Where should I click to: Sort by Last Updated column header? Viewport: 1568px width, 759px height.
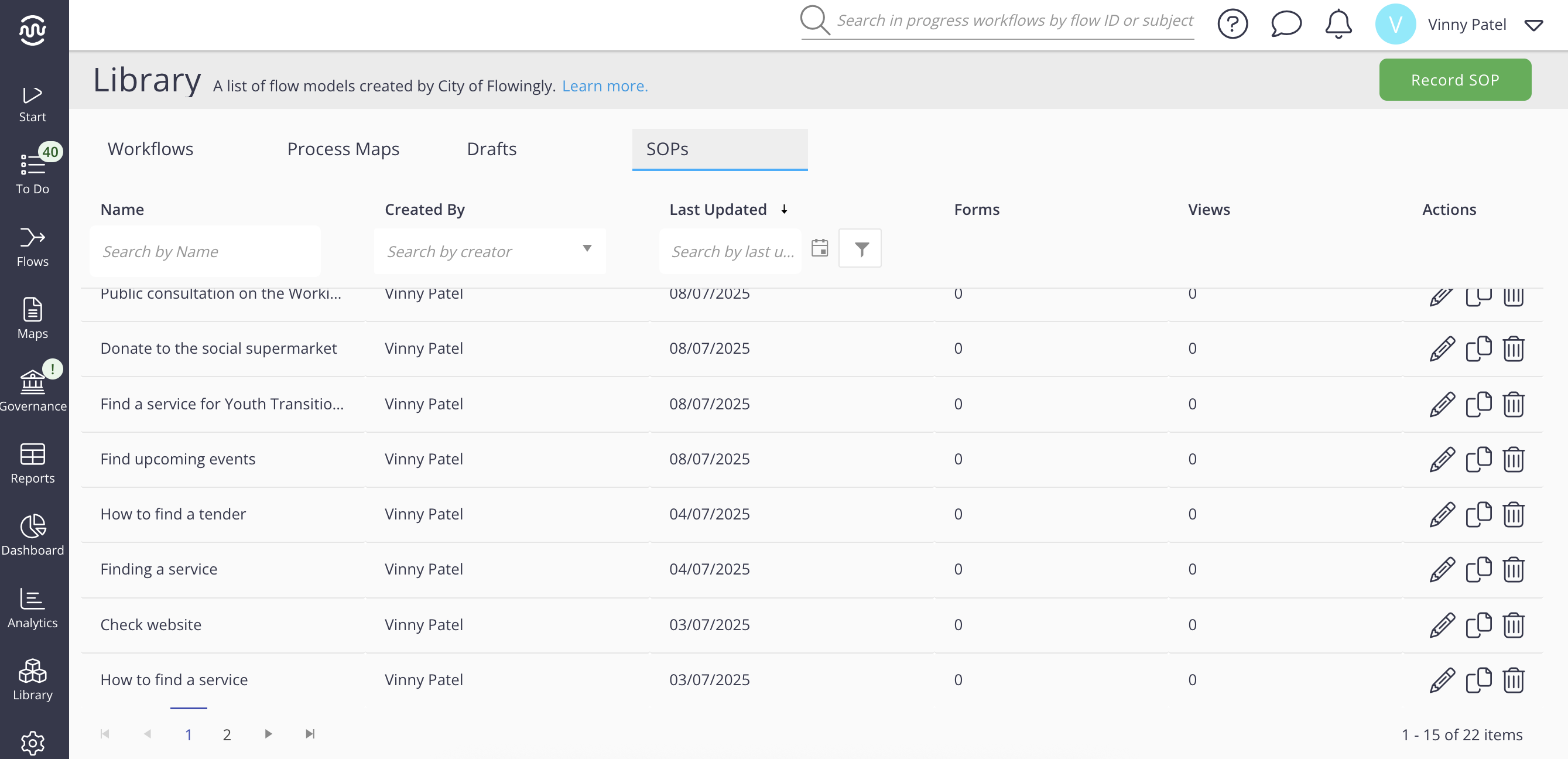(x=718, y=210)
